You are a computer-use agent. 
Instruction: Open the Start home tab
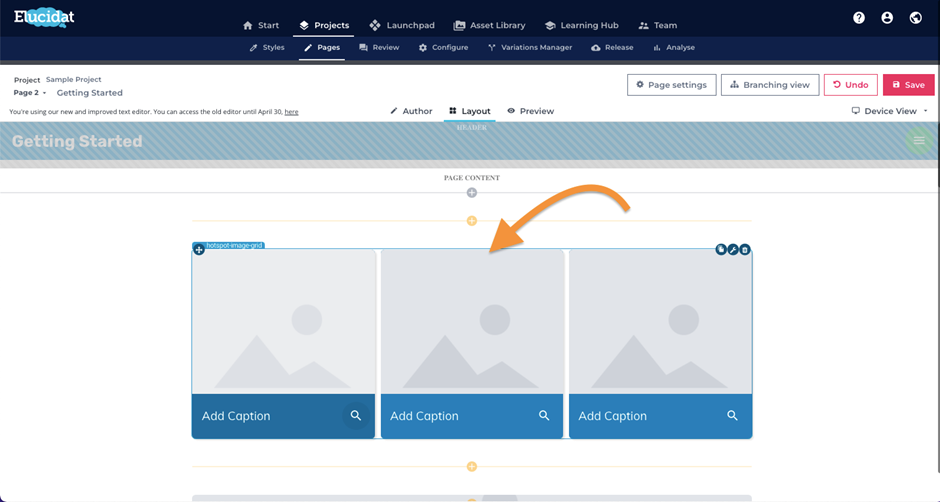click(261, 25)
